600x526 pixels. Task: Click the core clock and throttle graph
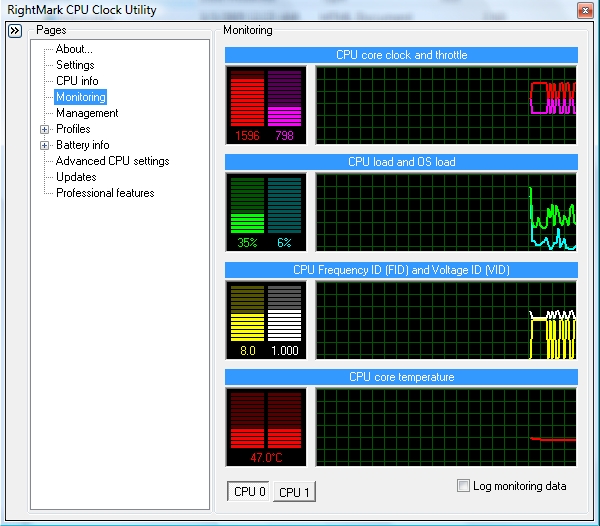coord(446,105)
